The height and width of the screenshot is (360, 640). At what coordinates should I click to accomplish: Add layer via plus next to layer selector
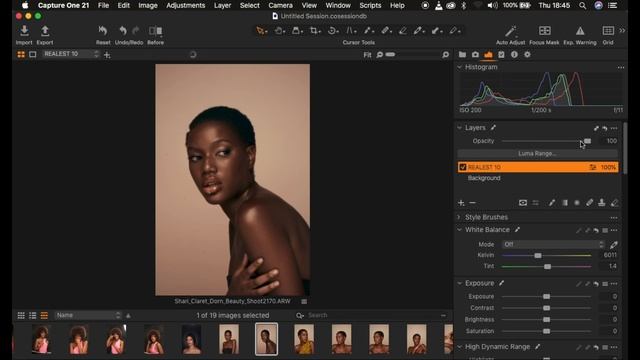coord(107,55)
